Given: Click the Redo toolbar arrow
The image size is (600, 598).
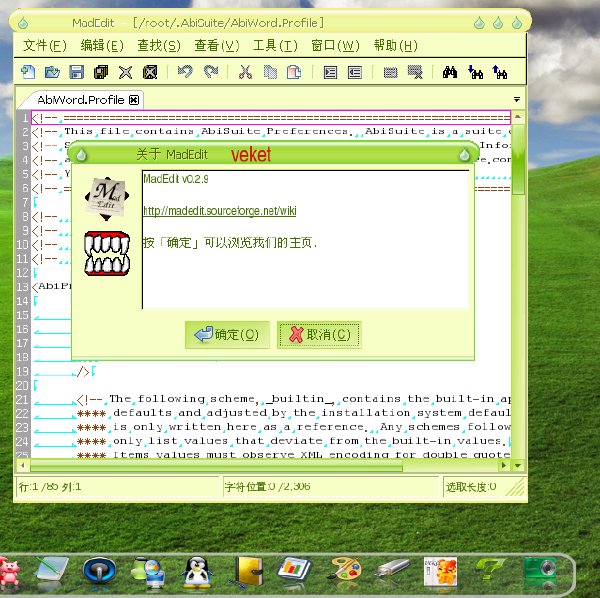Looking at the screenshot, I should point(211,72).
